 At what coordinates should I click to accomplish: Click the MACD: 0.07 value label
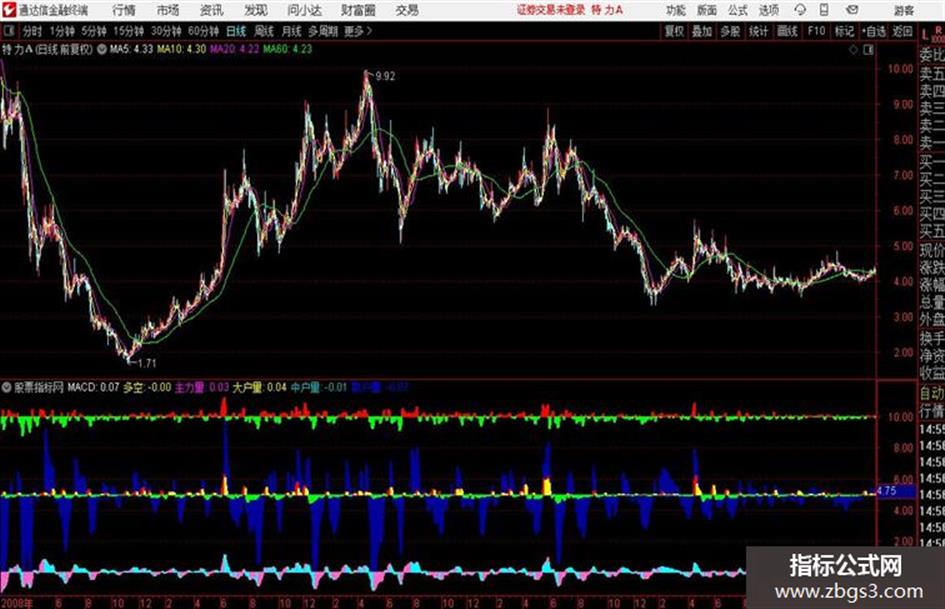(x=93, y=387)
